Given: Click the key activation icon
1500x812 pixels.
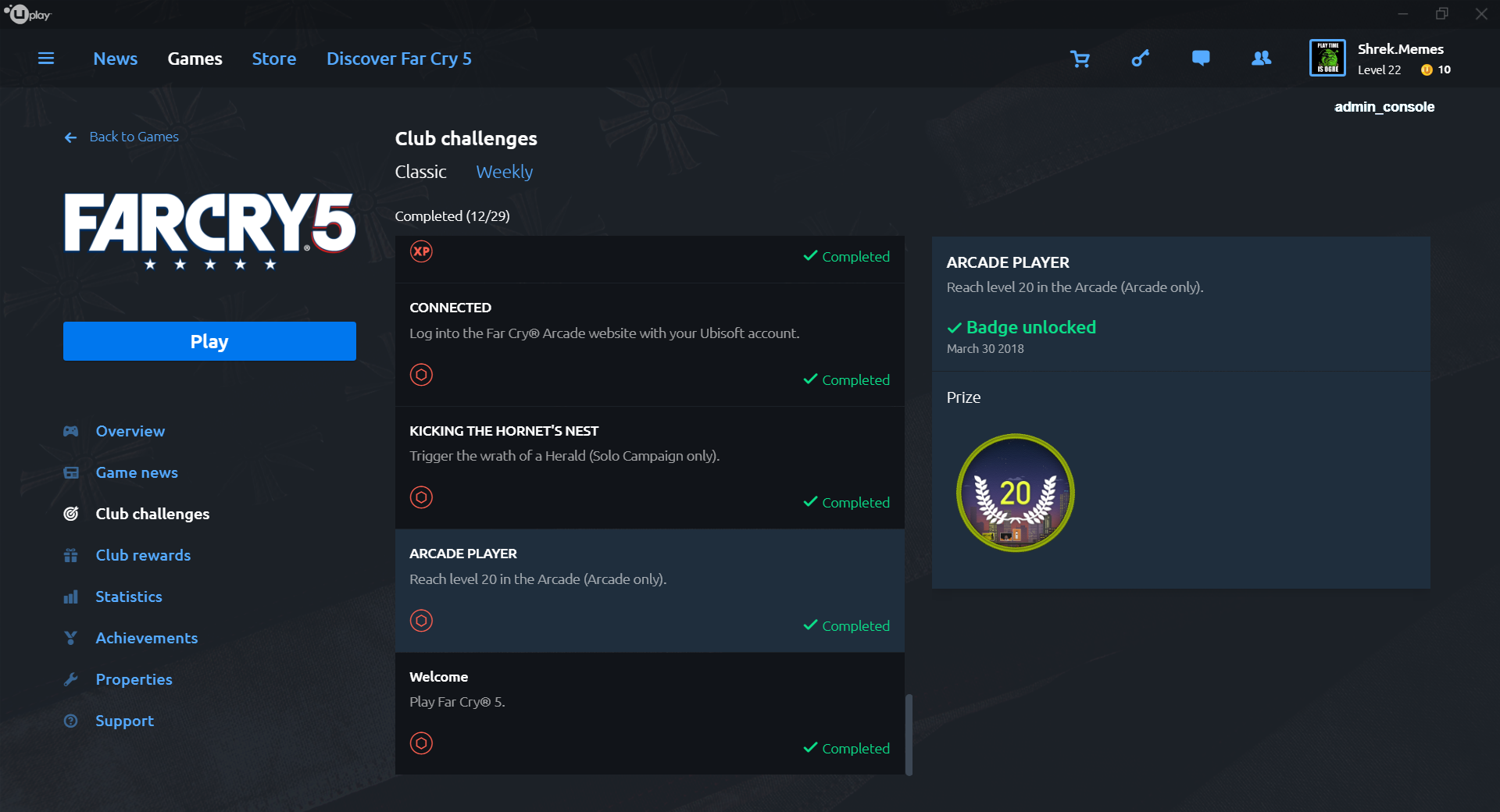Looking at the screenshot, I should (x=1141, y=59).
